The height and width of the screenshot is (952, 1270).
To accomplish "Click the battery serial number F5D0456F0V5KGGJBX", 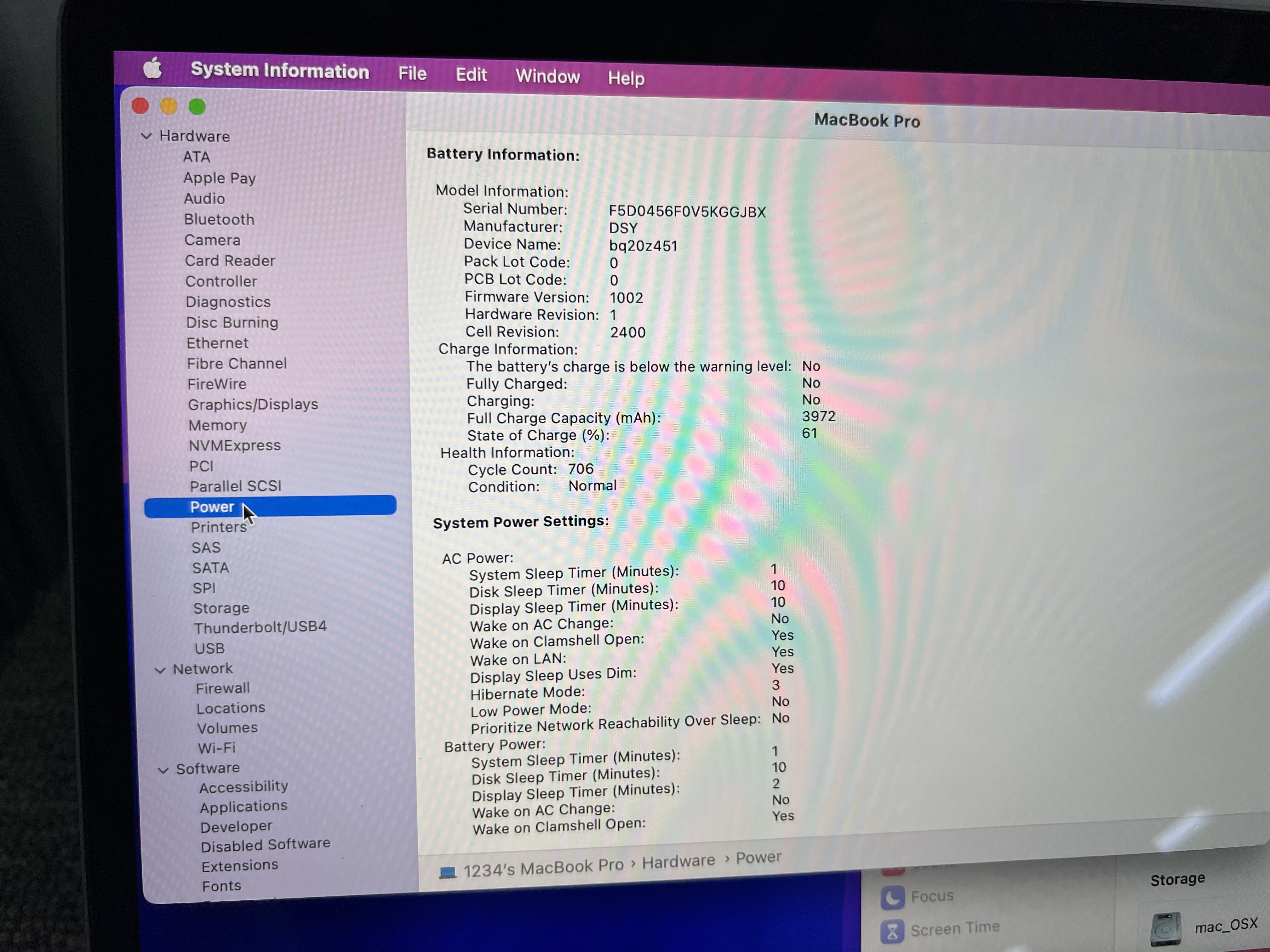I will click(687, 212).
